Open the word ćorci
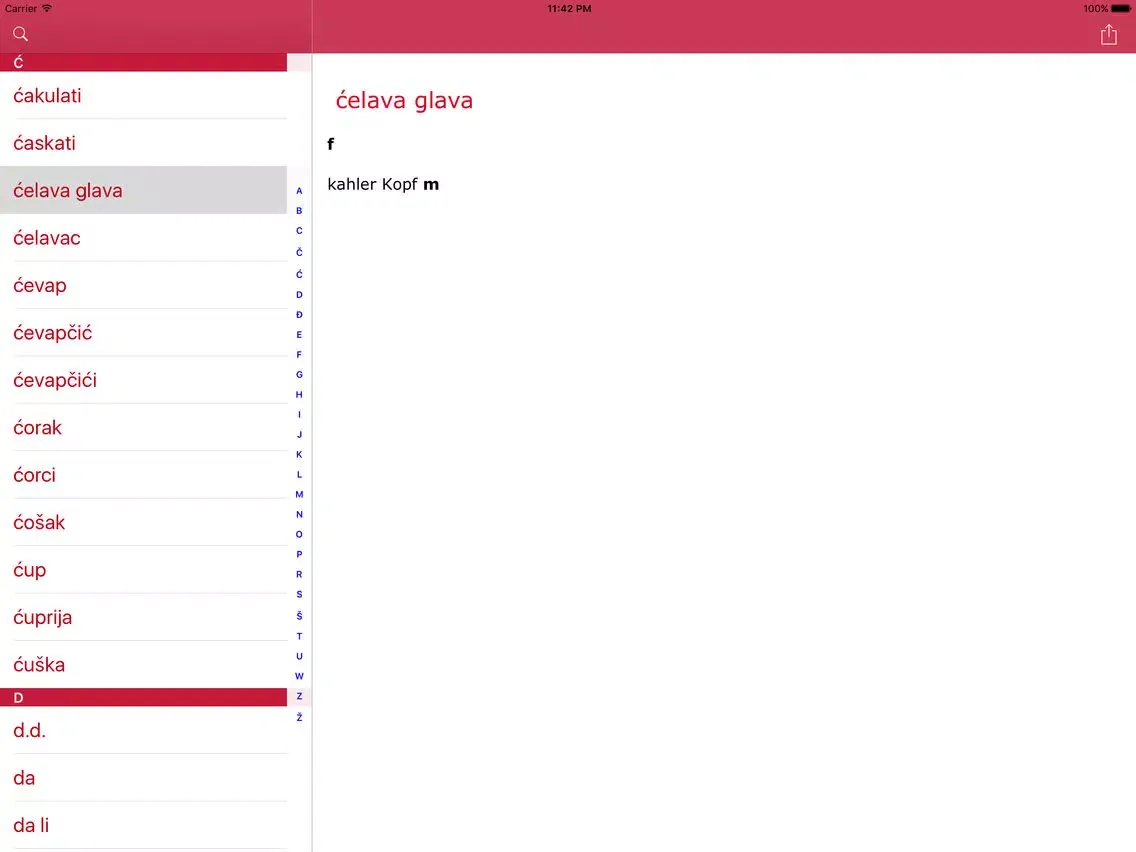Image resolution: width=1136 pixels, height=852 pixels. click(x=143, y=475)
